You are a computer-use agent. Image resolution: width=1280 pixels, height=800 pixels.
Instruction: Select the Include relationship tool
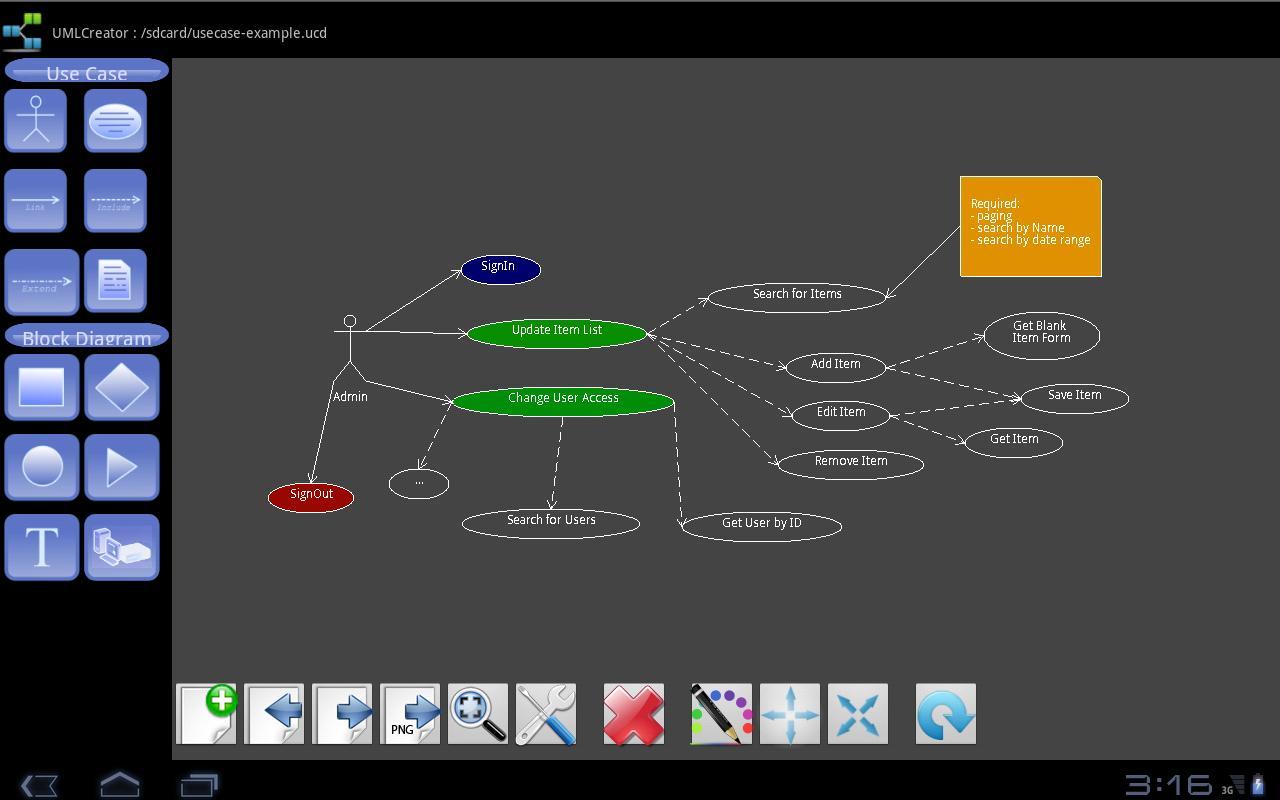coord(115,200)
